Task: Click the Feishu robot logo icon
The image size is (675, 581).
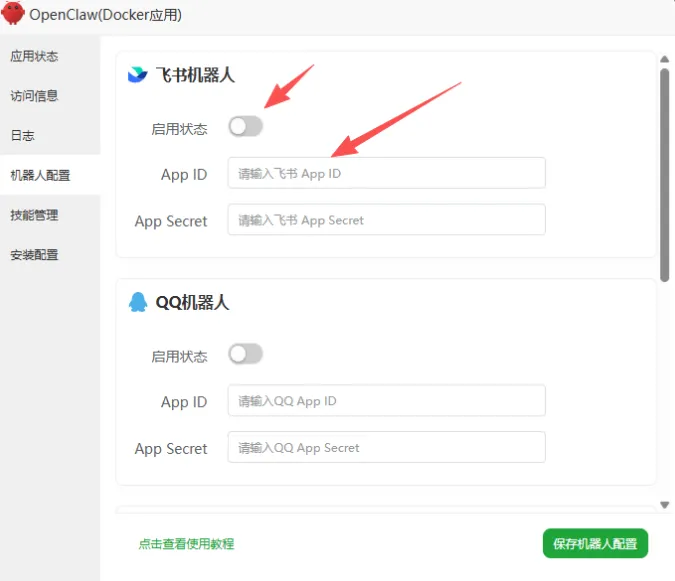Action: 137,74
